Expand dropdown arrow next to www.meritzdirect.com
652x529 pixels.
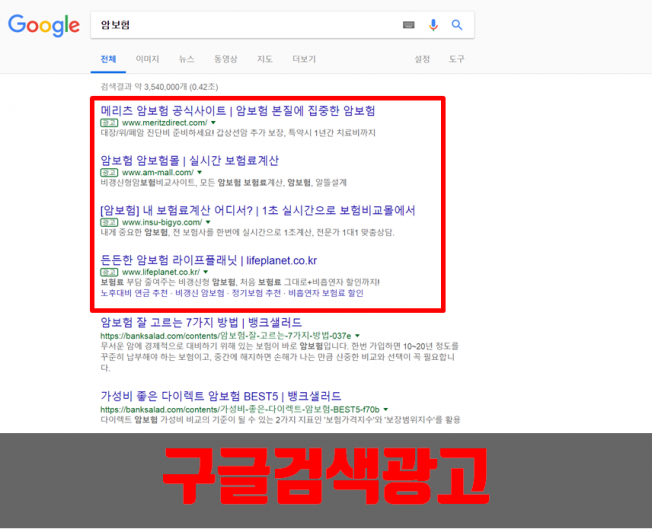213,123
